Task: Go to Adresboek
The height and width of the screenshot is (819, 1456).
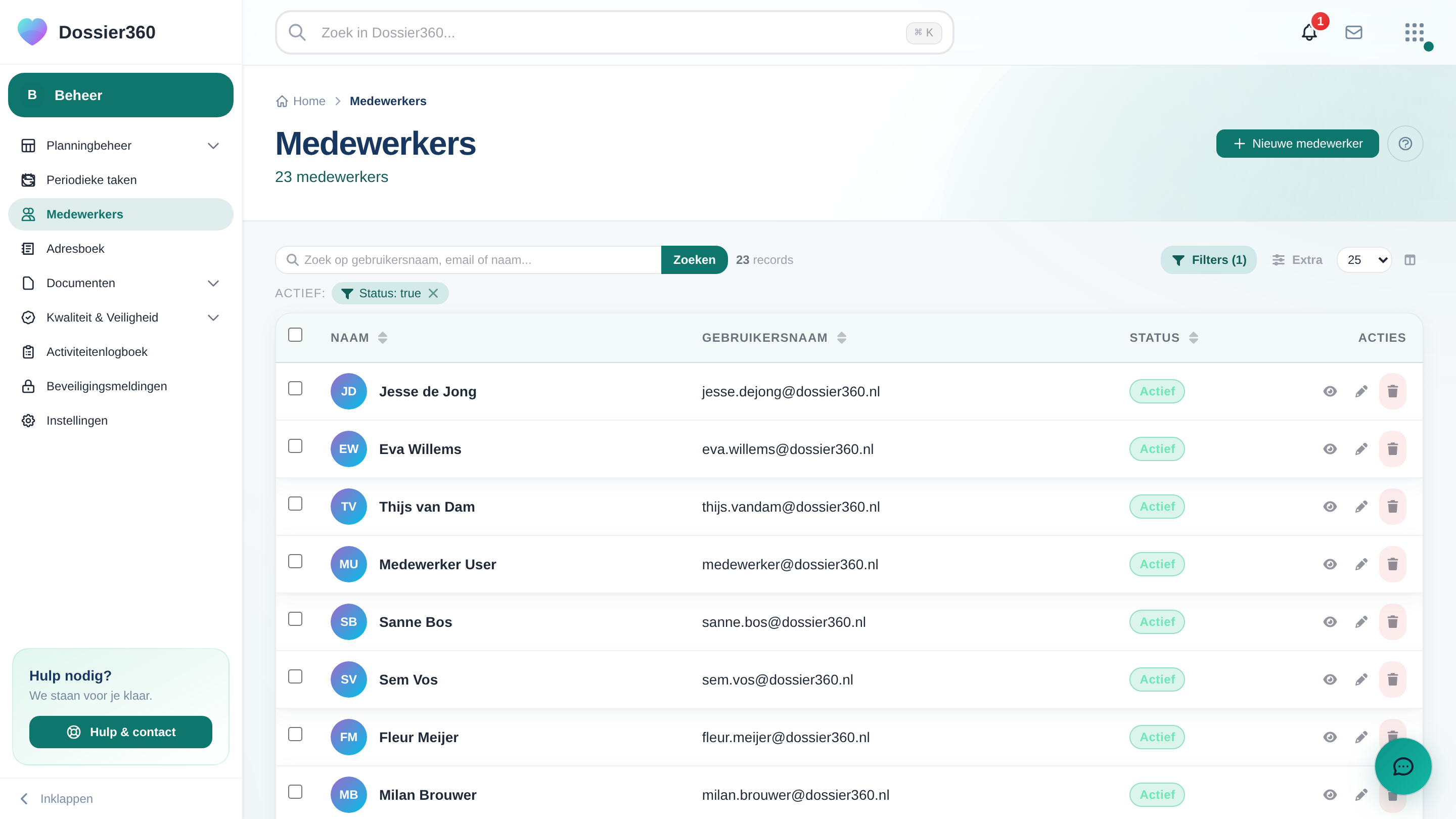Action: click(120, 249)
